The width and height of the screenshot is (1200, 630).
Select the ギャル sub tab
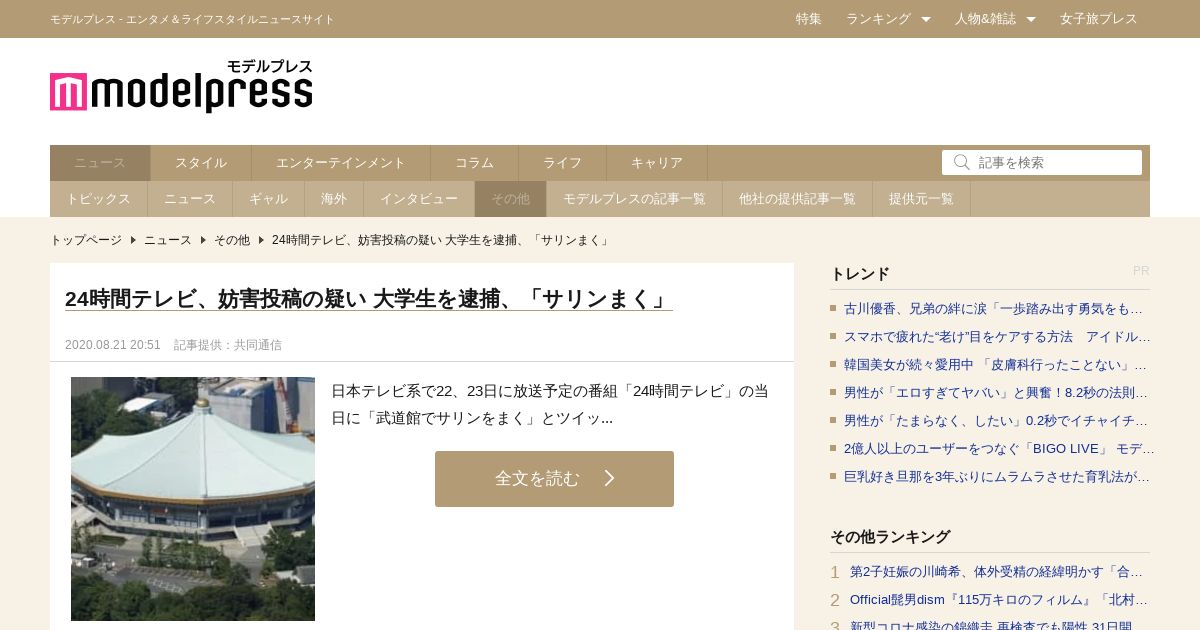coord(269,199)
